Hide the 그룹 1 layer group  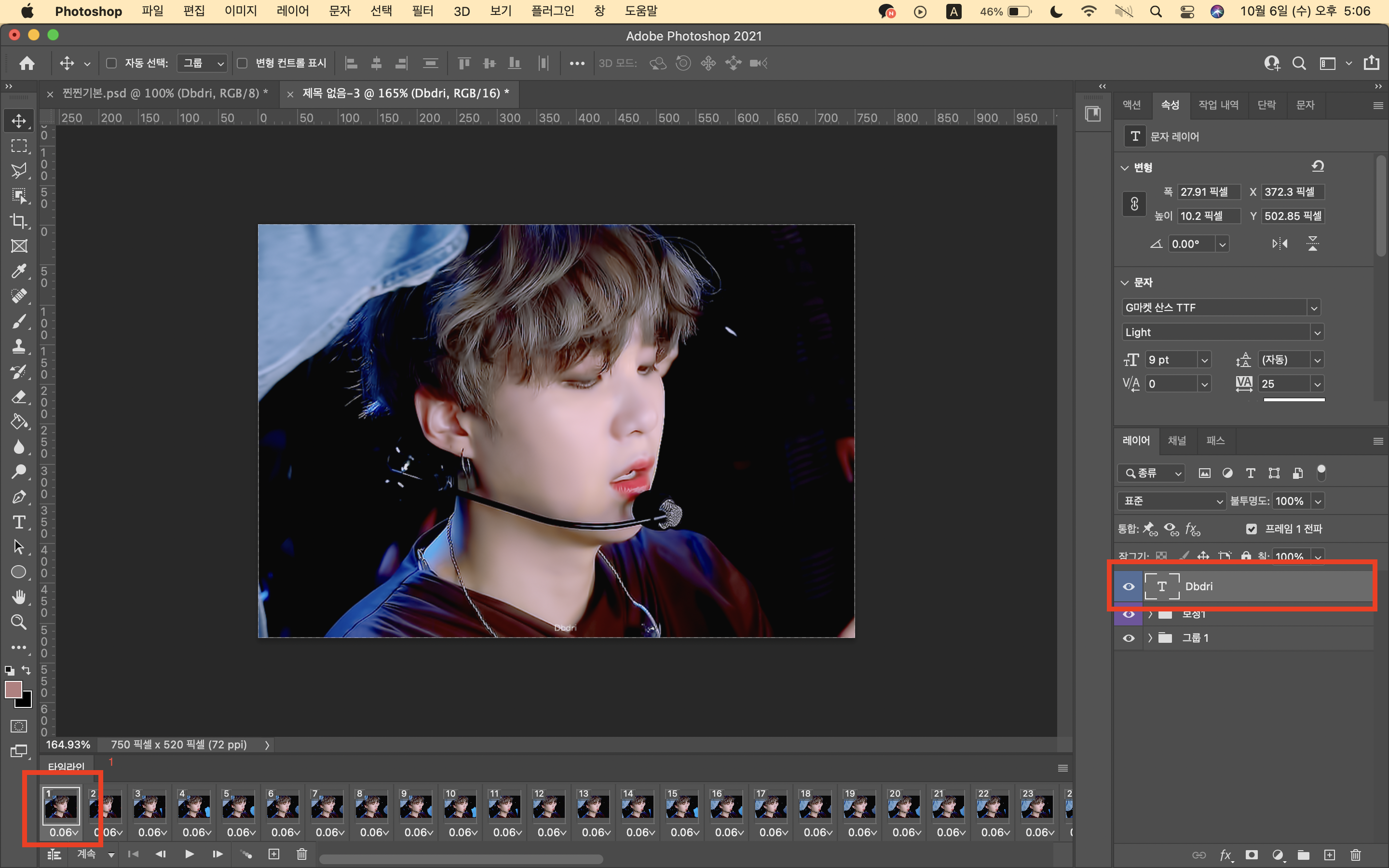(x=1129, y=638)
